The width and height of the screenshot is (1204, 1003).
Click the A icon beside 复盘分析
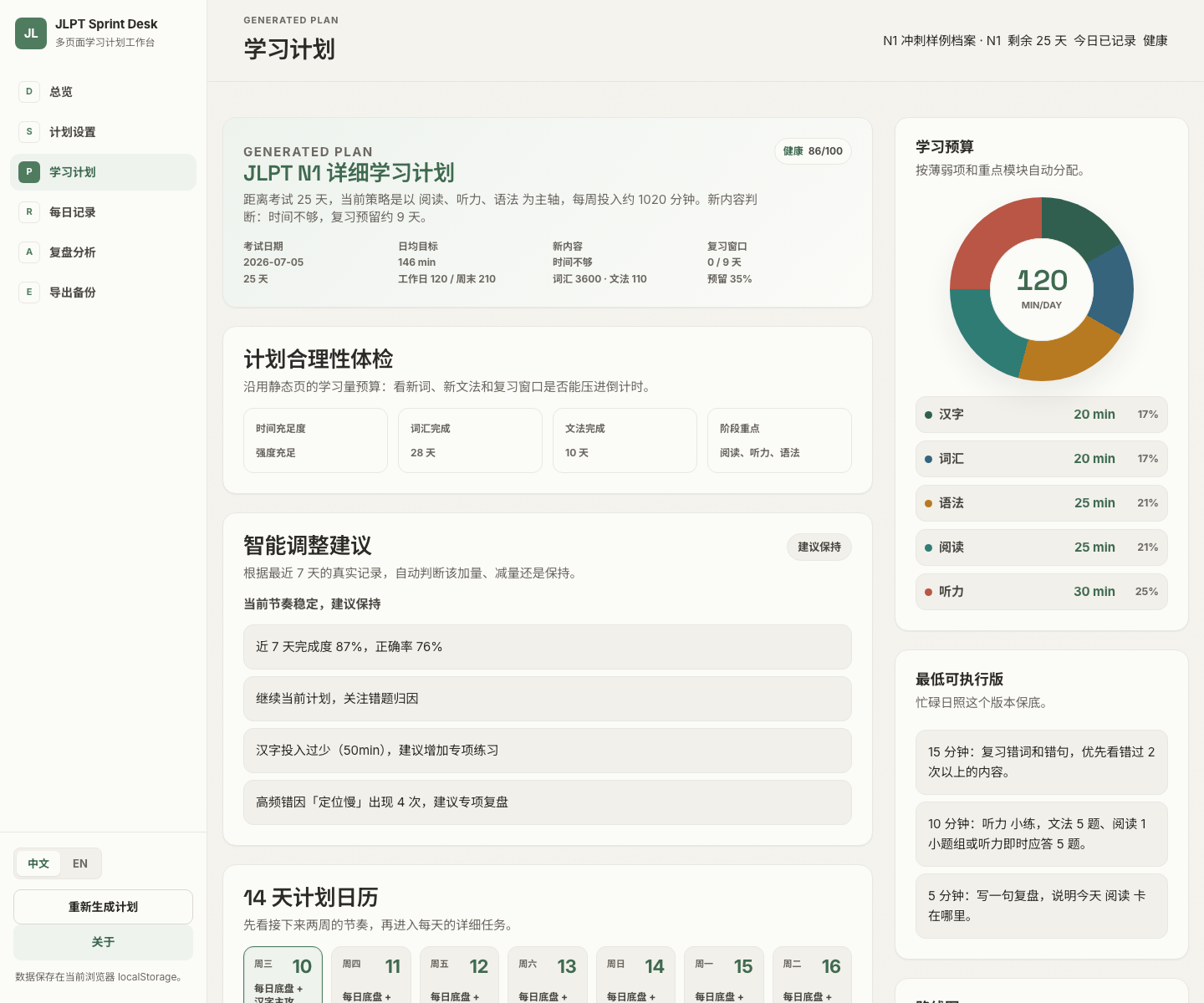pos(29,252)
